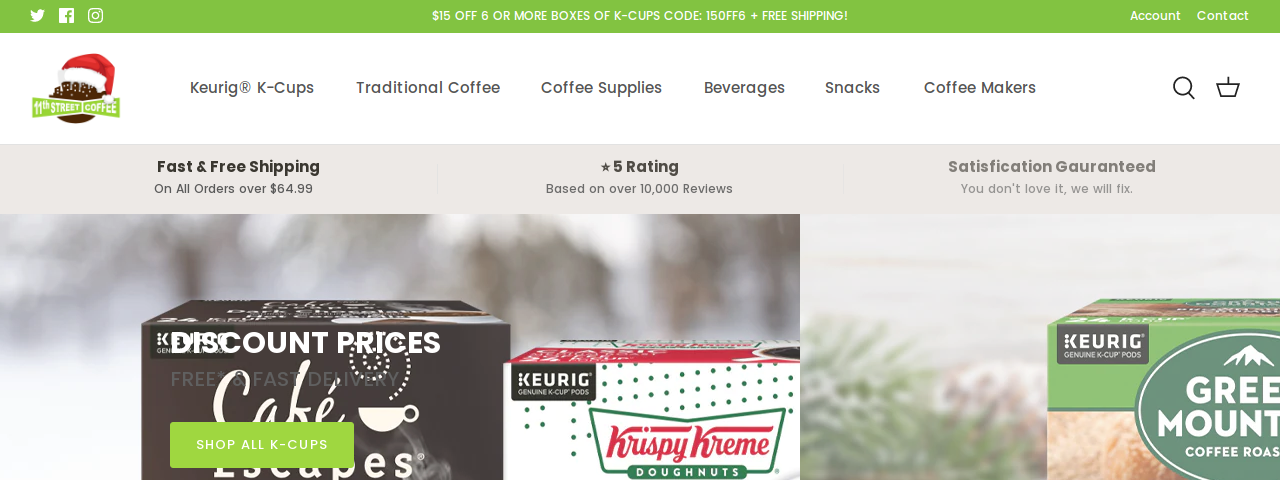Click the Shop All K-Cups button
The height and width of the screenshot is (480, 1280).
click(x=262, y=445)
